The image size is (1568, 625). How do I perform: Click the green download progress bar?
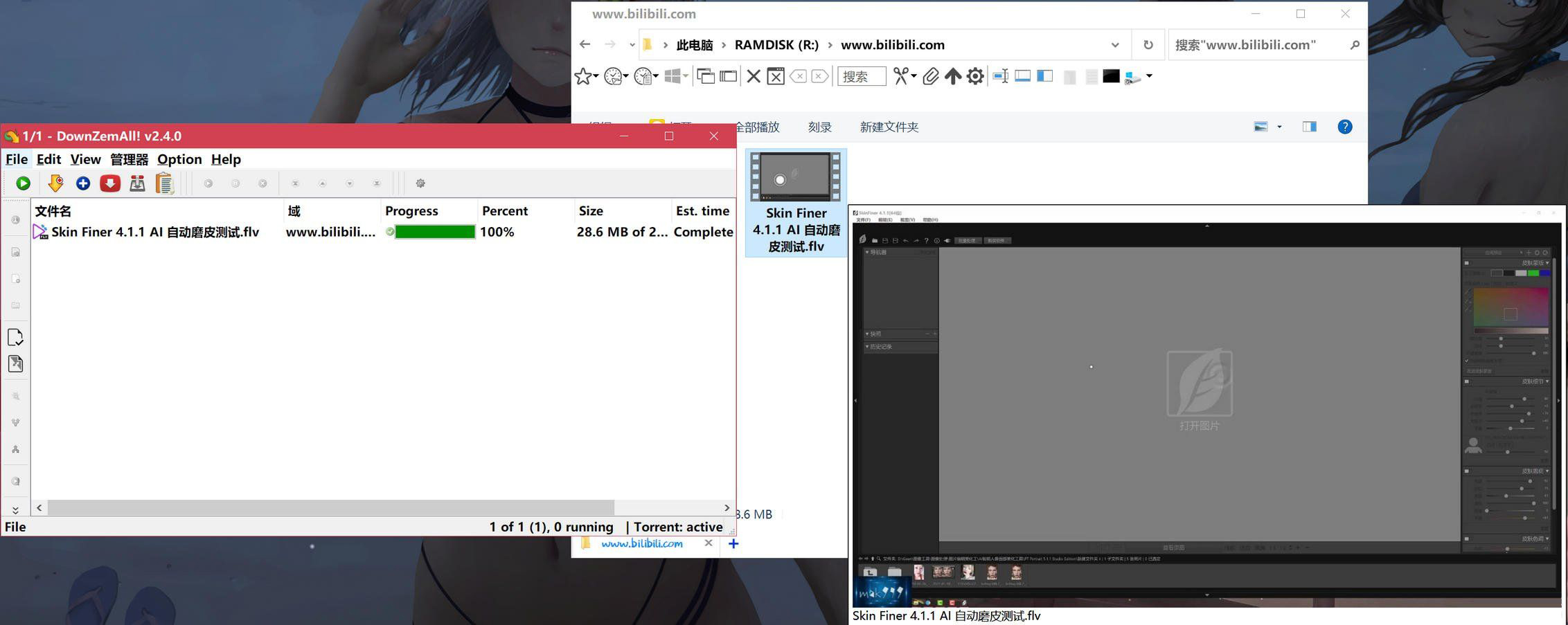(435, 232)
